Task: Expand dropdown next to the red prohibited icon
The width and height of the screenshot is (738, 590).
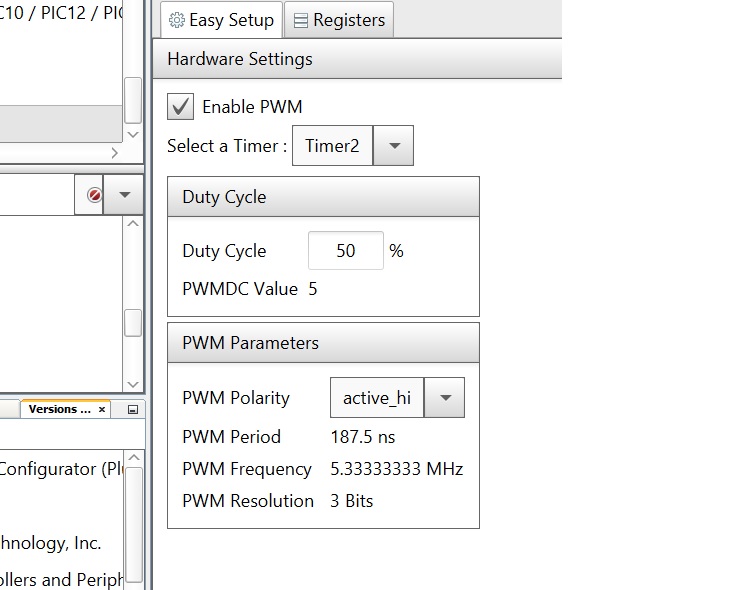Action: point(124,195)
